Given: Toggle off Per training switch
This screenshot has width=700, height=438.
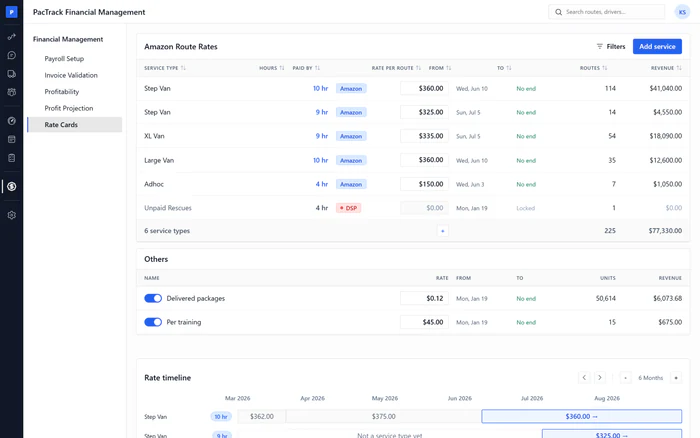Looking at the screenshot, I should (x=153, y=322).
